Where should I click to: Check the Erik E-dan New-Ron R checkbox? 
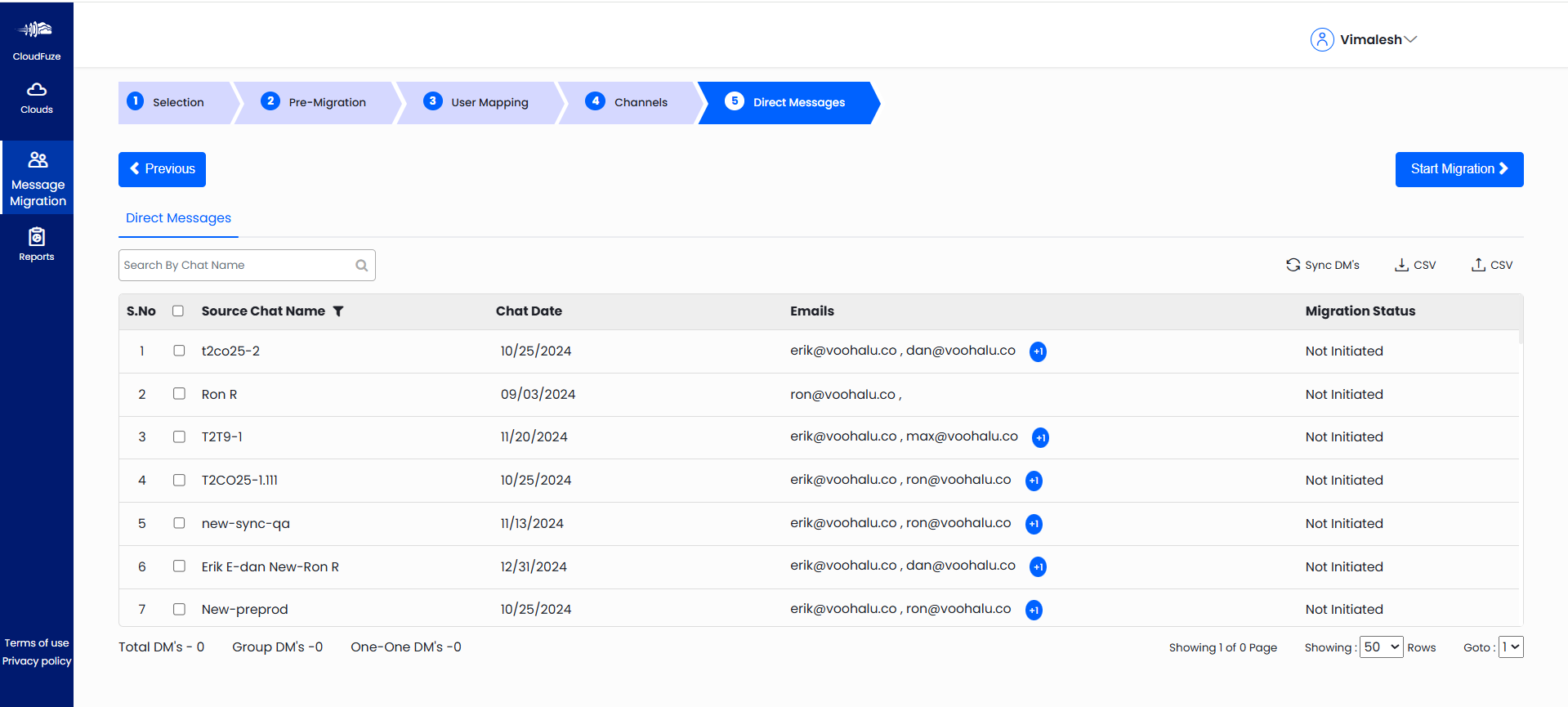(x=179, y=566)
